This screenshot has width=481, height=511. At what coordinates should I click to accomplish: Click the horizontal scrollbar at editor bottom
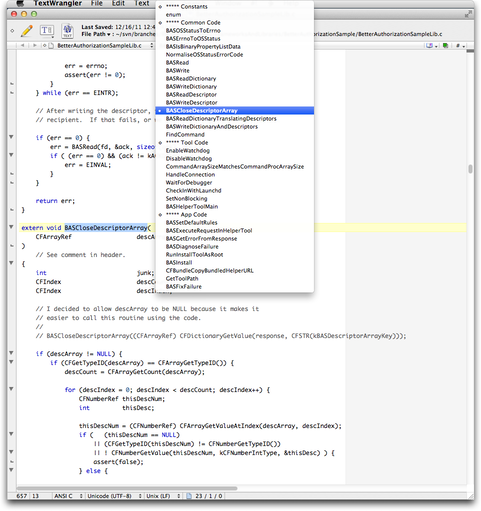[x=127, y=488]
